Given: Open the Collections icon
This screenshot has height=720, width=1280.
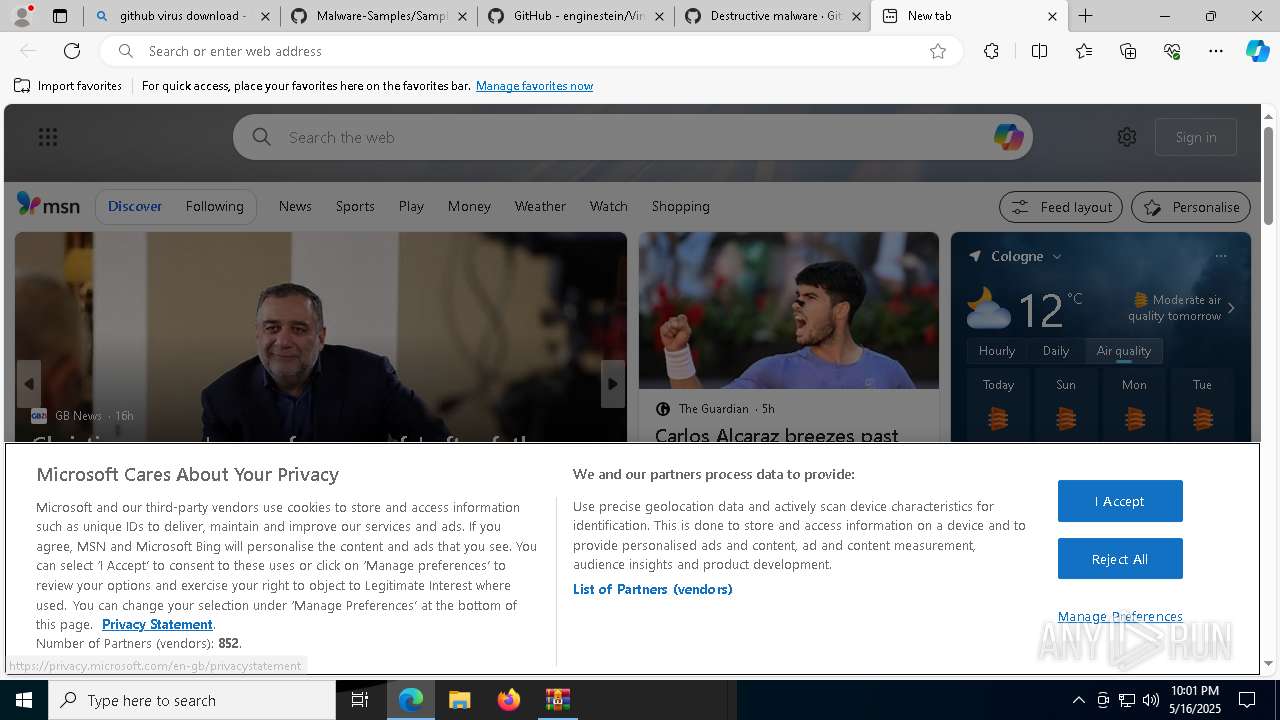Looking at the screenshot, I should 1128,51.
